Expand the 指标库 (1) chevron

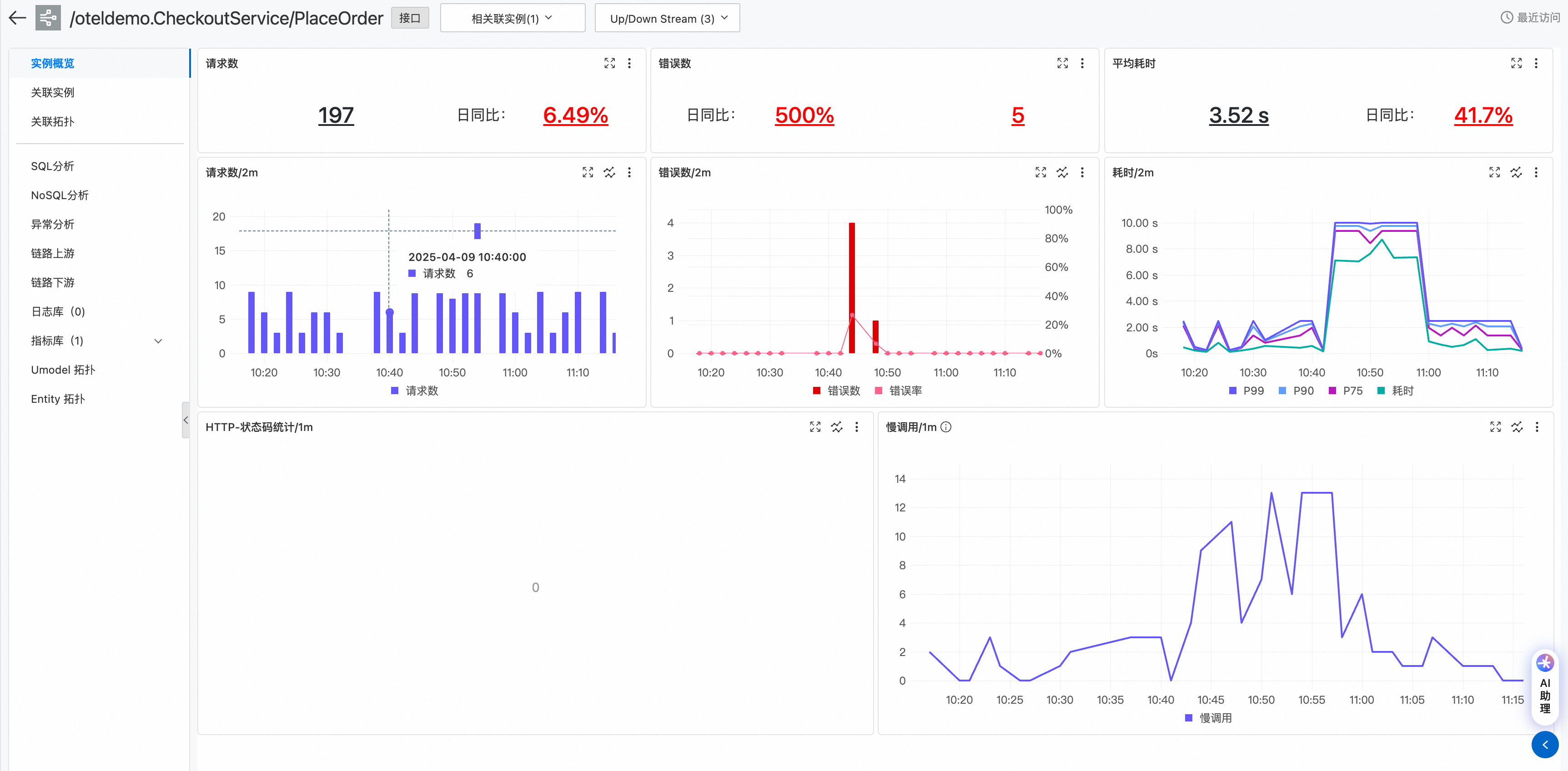pos(158,341)
